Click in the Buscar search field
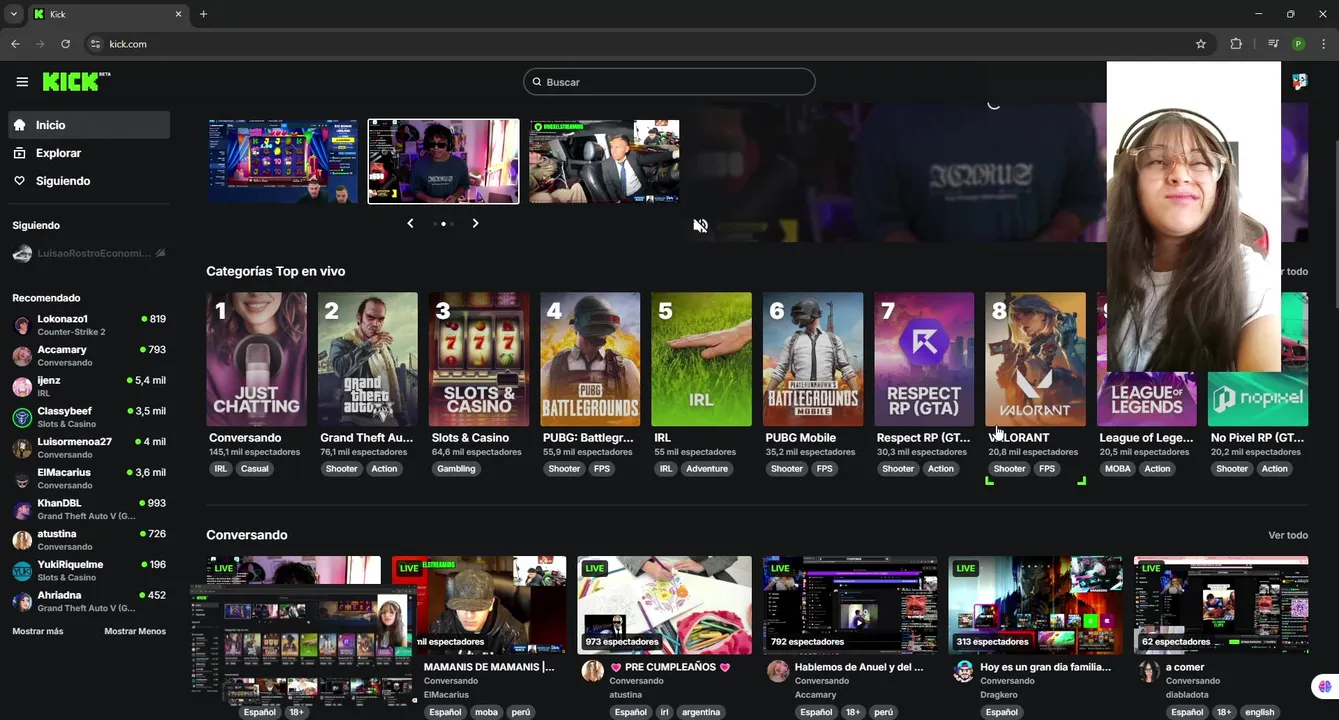The width and height of the screenshot is (1339, 720). [669, 82]
